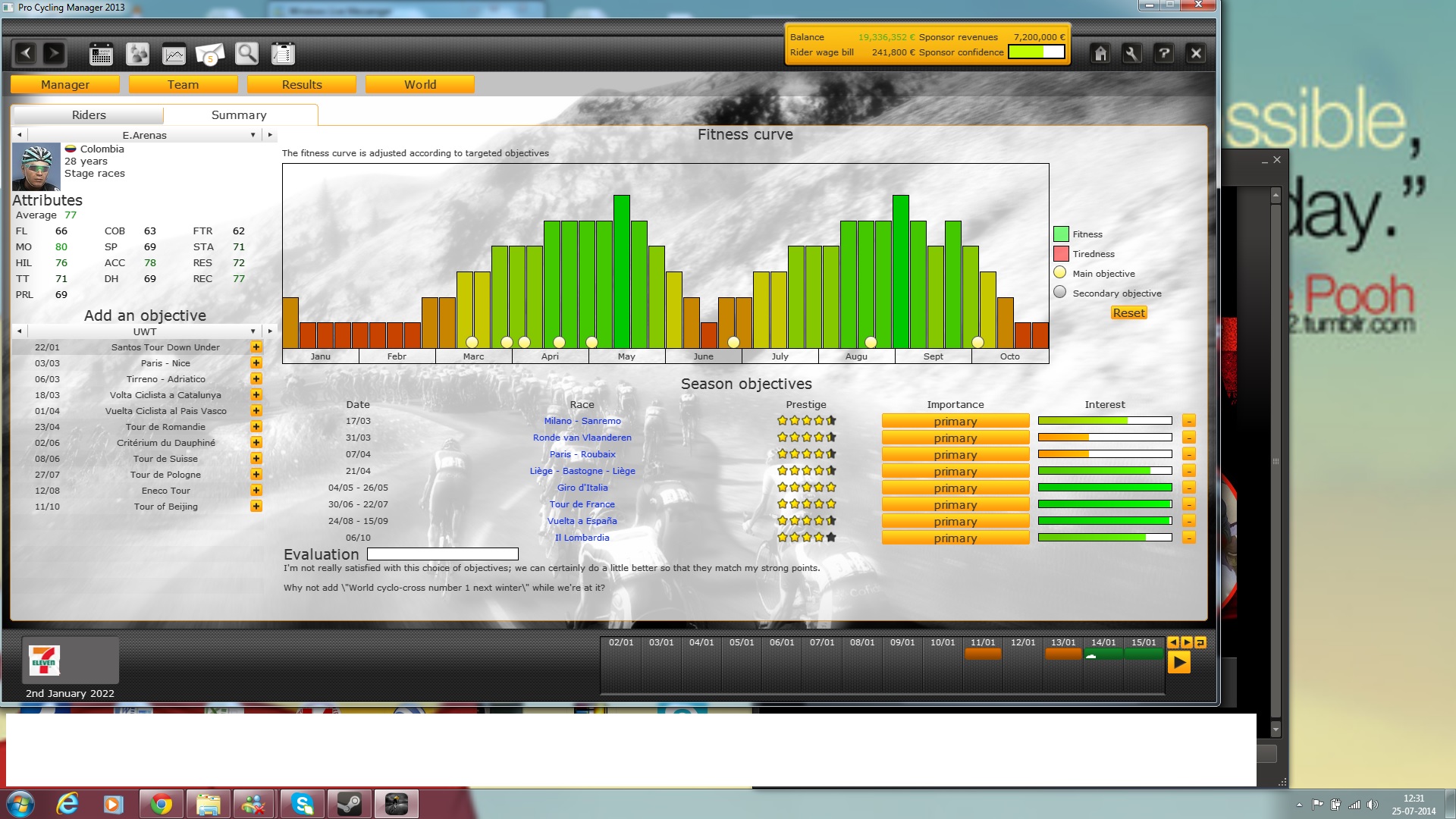
Task: Open the mailbox with 5 messages
Action: point(210,54)
